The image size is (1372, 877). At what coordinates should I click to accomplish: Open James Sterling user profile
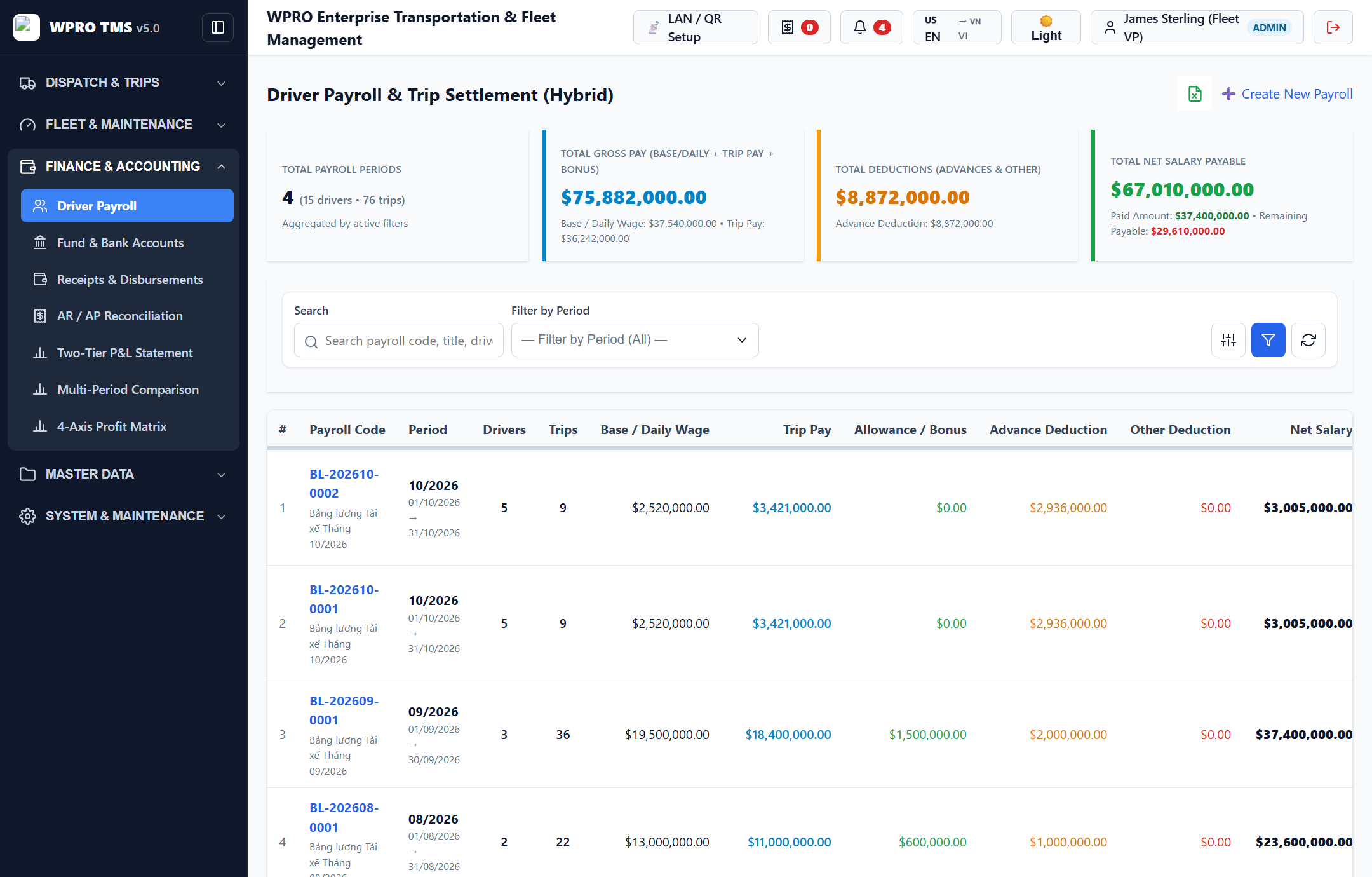tap(1197, 27)
